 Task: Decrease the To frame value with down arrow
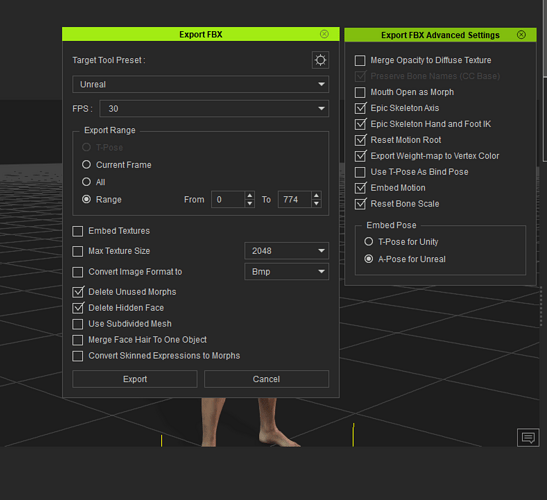click(x=316, y=203)
